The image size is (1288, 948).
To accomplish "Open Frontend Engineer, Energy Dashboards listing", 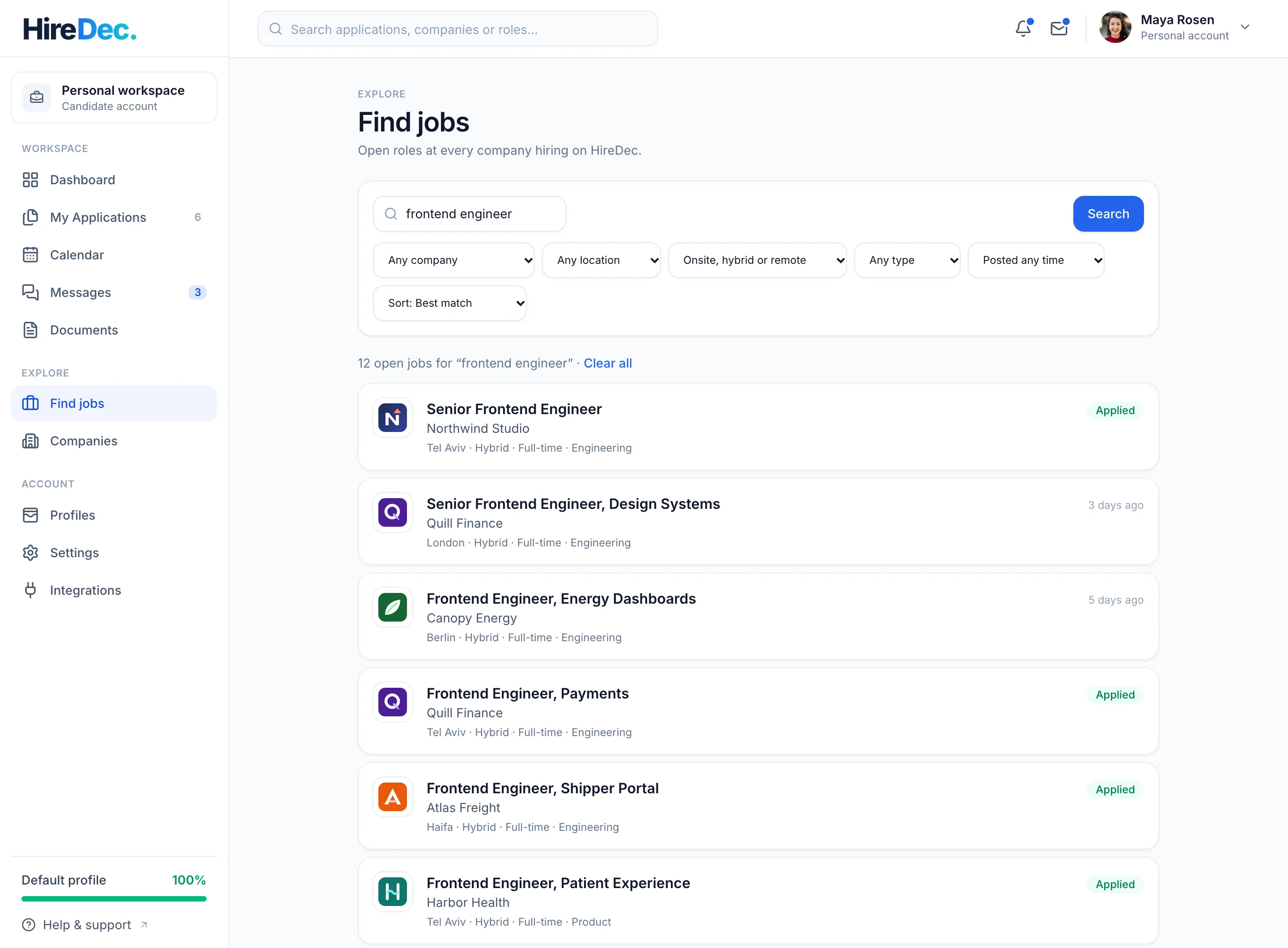I will coord(758,616).
